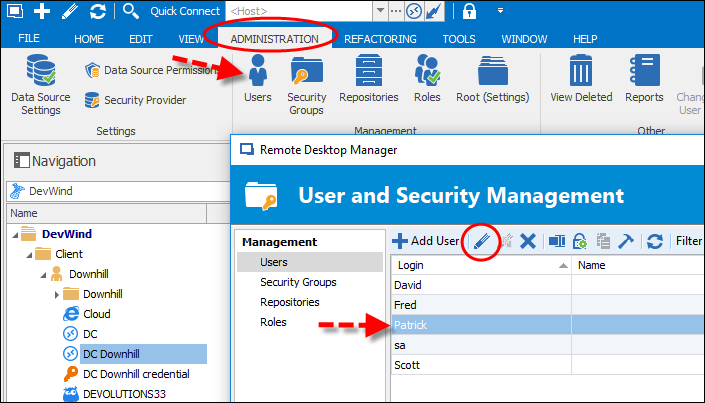705x403 pixels.
Task: Collapse the Downhill customer node
Action: pyautogui.click(x=43, y=275)
